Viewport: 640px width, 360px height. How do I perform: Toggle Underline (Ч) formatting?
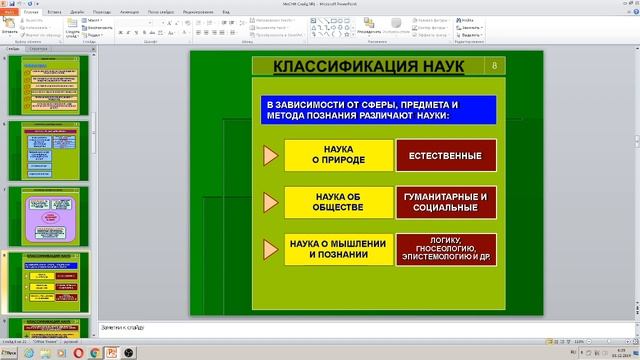[x=136, y=33]
